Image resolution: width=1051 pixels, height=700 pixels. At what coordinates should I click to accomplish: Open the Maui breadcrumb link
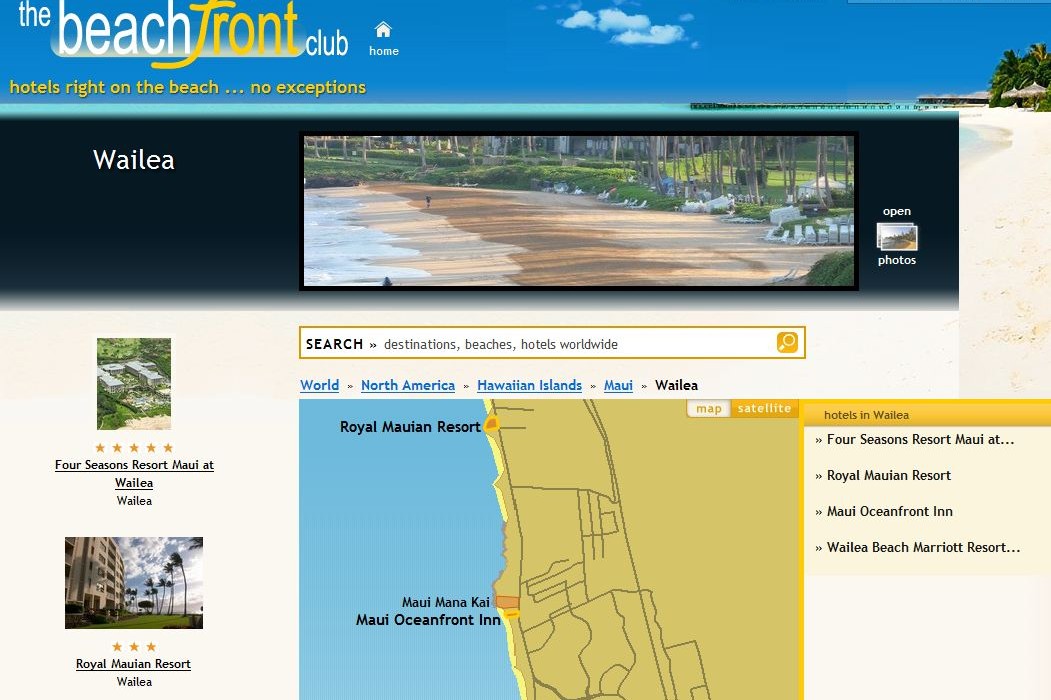click(618, 385)
